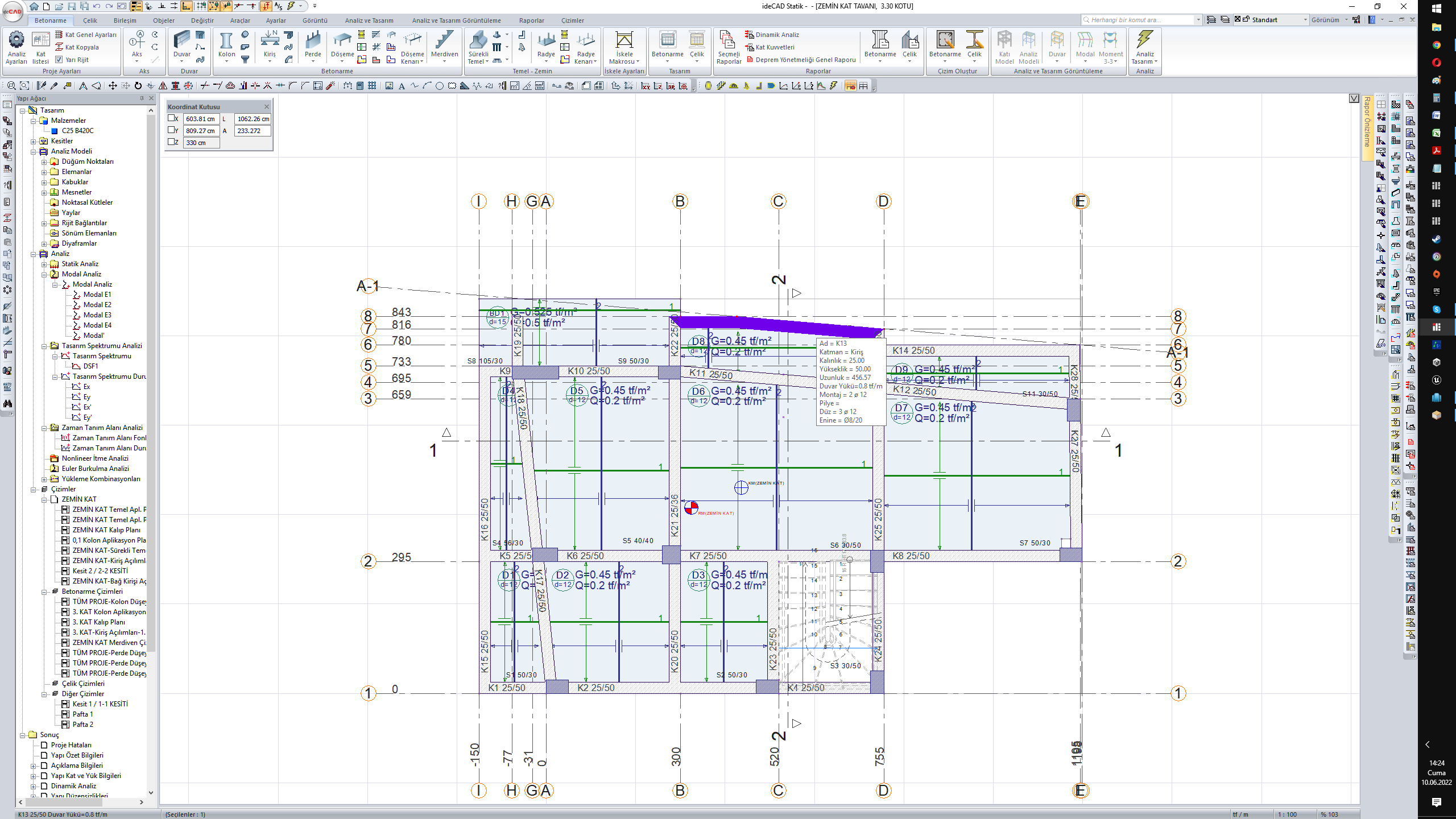Toggle the X checkbox in Koordinat Kutusu

171,118
